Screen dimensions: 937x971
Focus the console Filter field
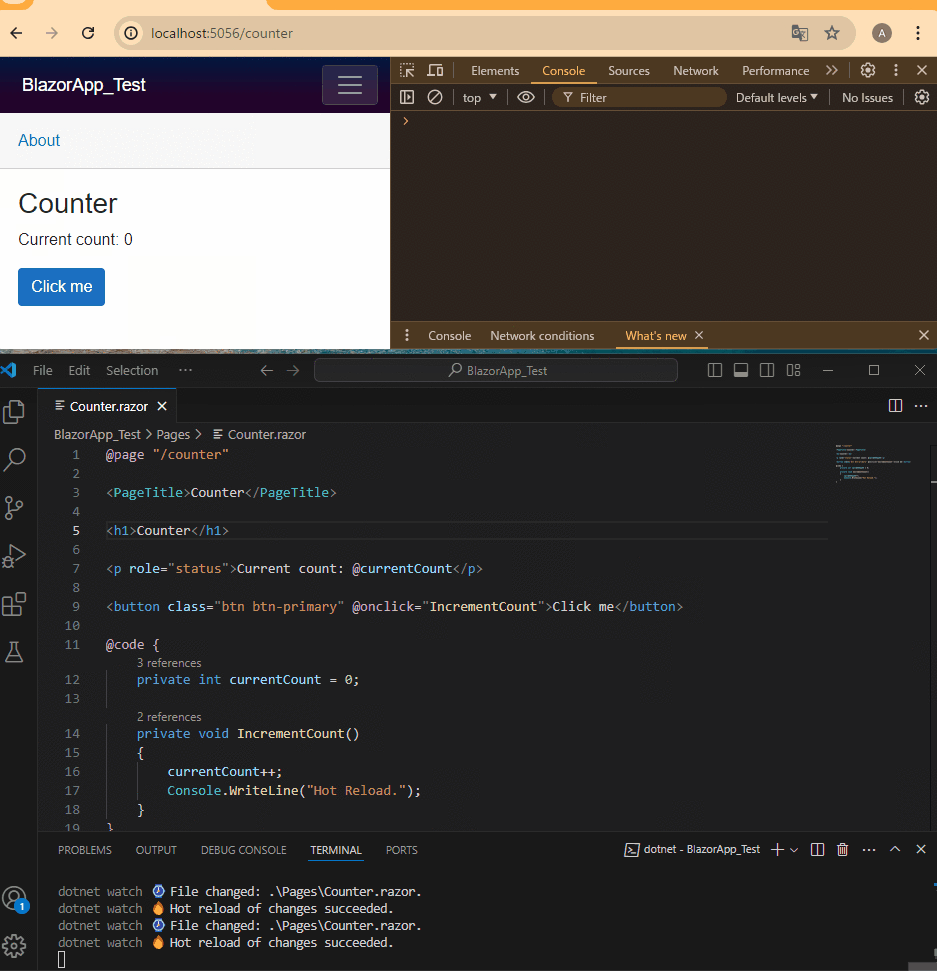click(x=640, y=97)
